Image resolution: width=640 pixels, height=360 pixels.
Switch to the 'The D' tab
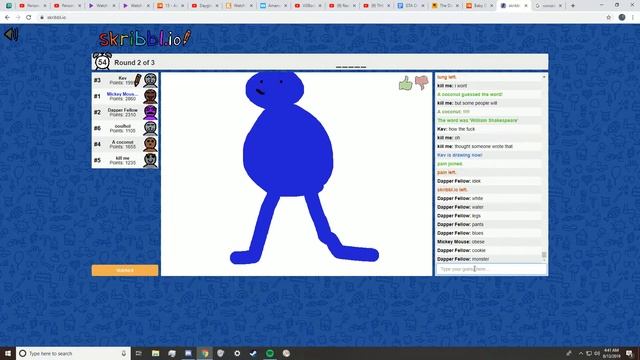tap(446, 6)
